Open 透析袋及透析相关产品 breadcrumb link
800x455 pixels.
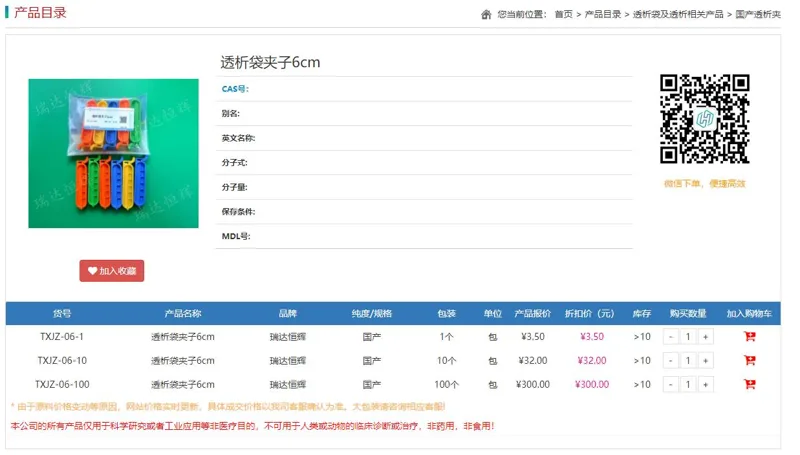(x=678, y=14)
